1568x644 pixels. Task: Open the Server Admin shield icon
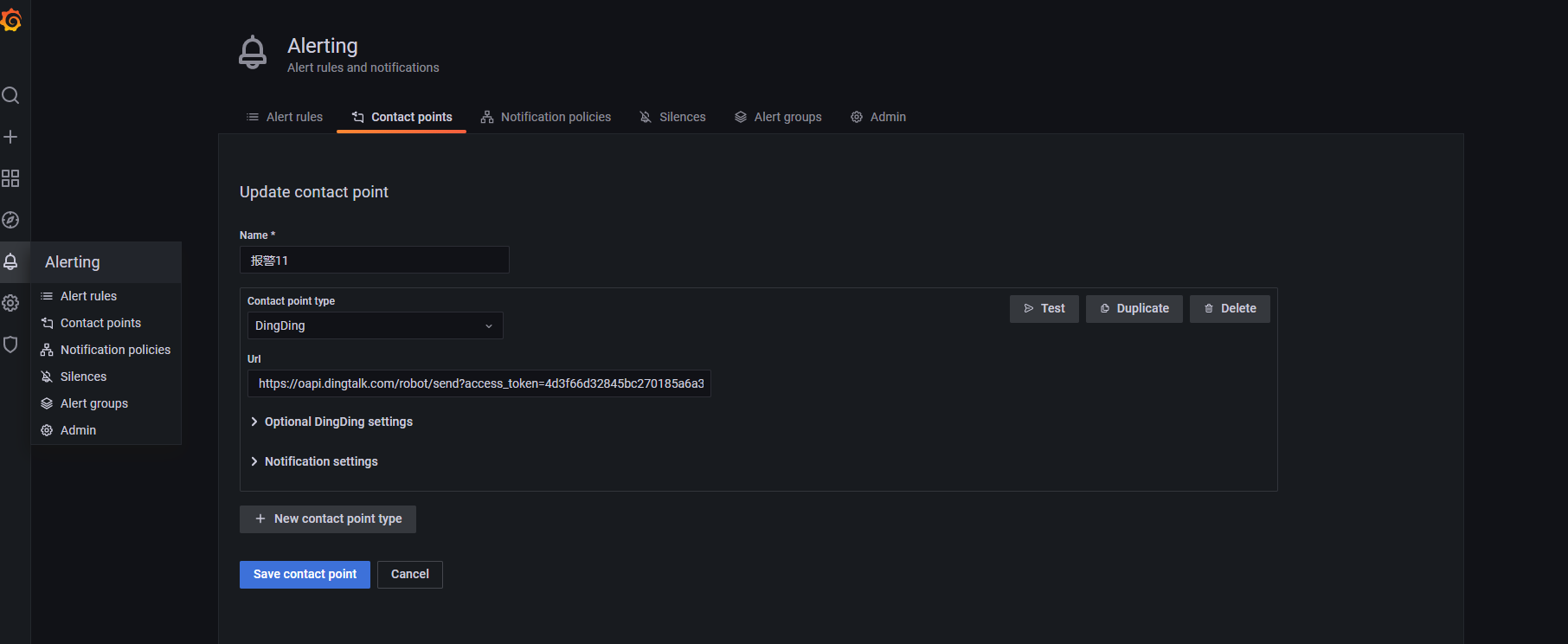click(10, 345)
